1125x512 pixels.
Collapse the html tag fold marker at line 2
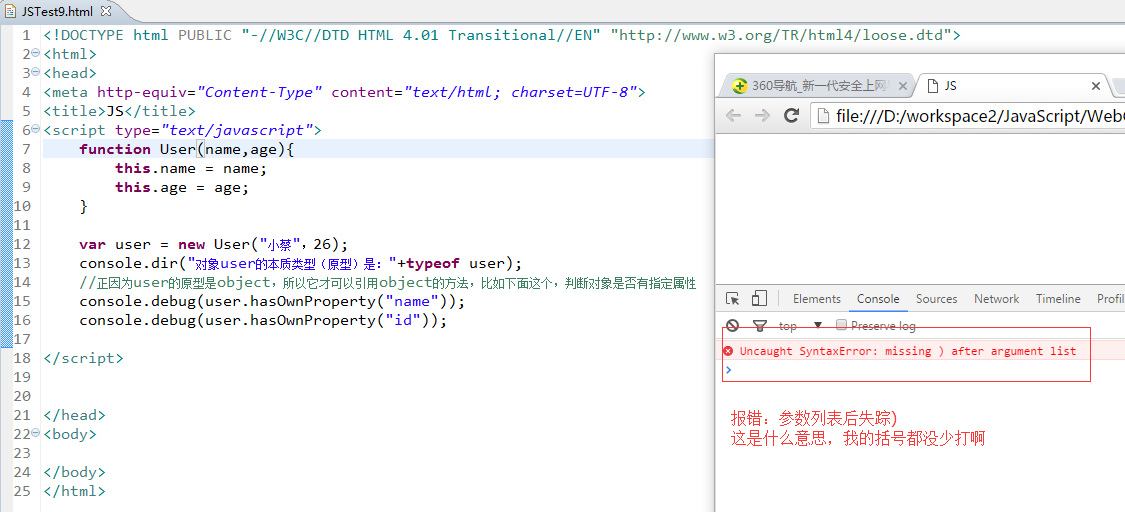click(37, 54)
